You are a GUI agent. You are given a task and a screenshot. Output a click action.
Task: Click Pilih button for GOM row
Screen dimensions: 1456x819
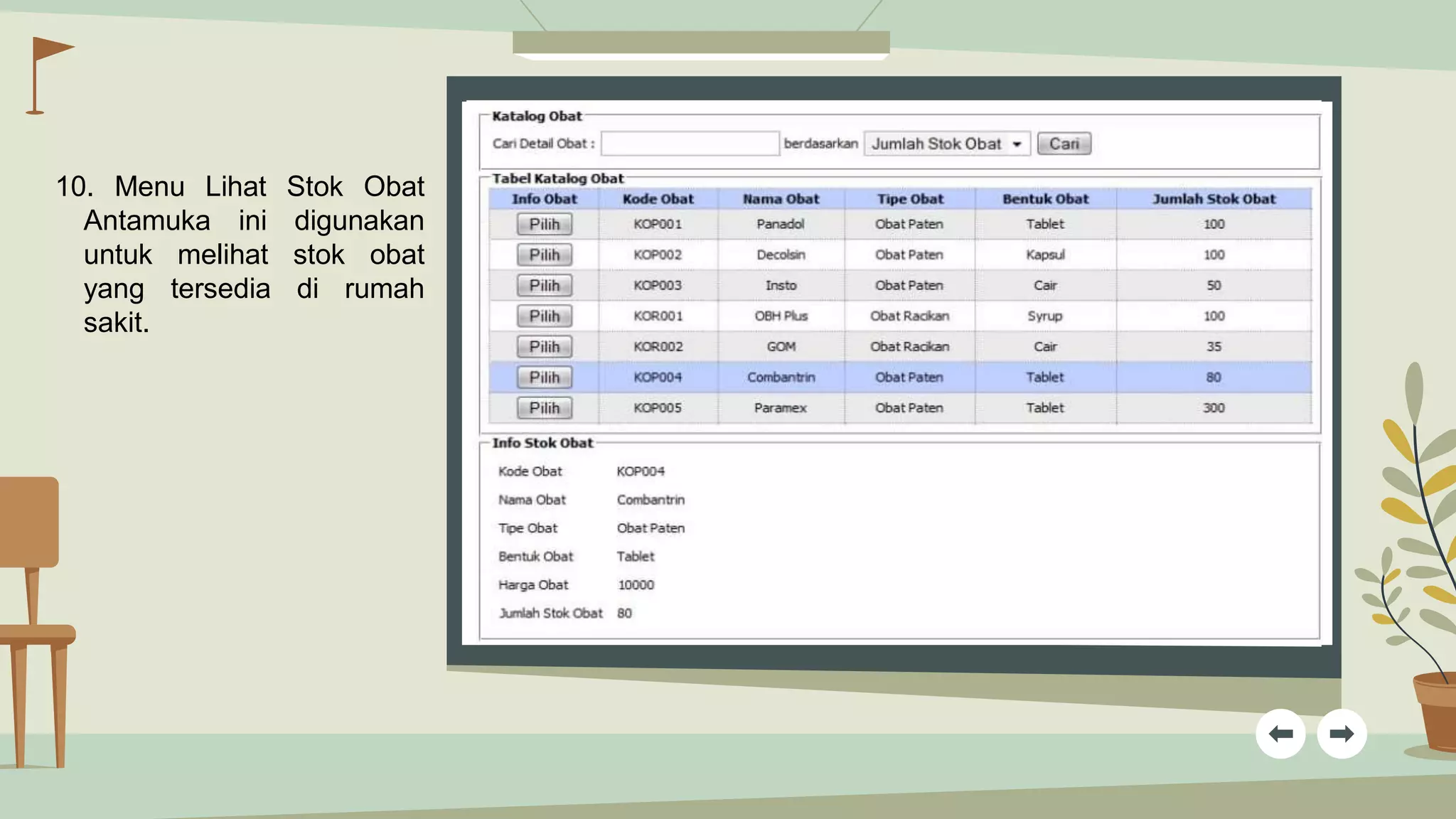tap(544, 347)
